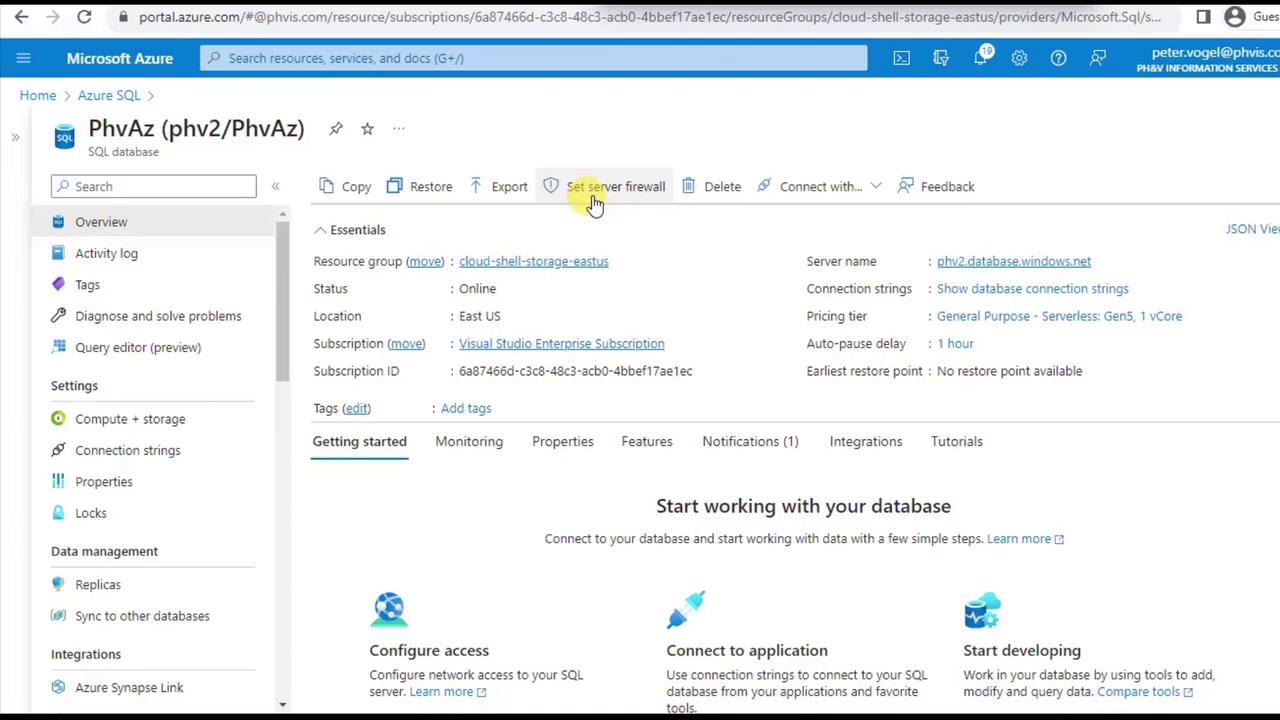Click the SQL database icon next to the title
The image size is (1280, 720).
pos(65,137)
